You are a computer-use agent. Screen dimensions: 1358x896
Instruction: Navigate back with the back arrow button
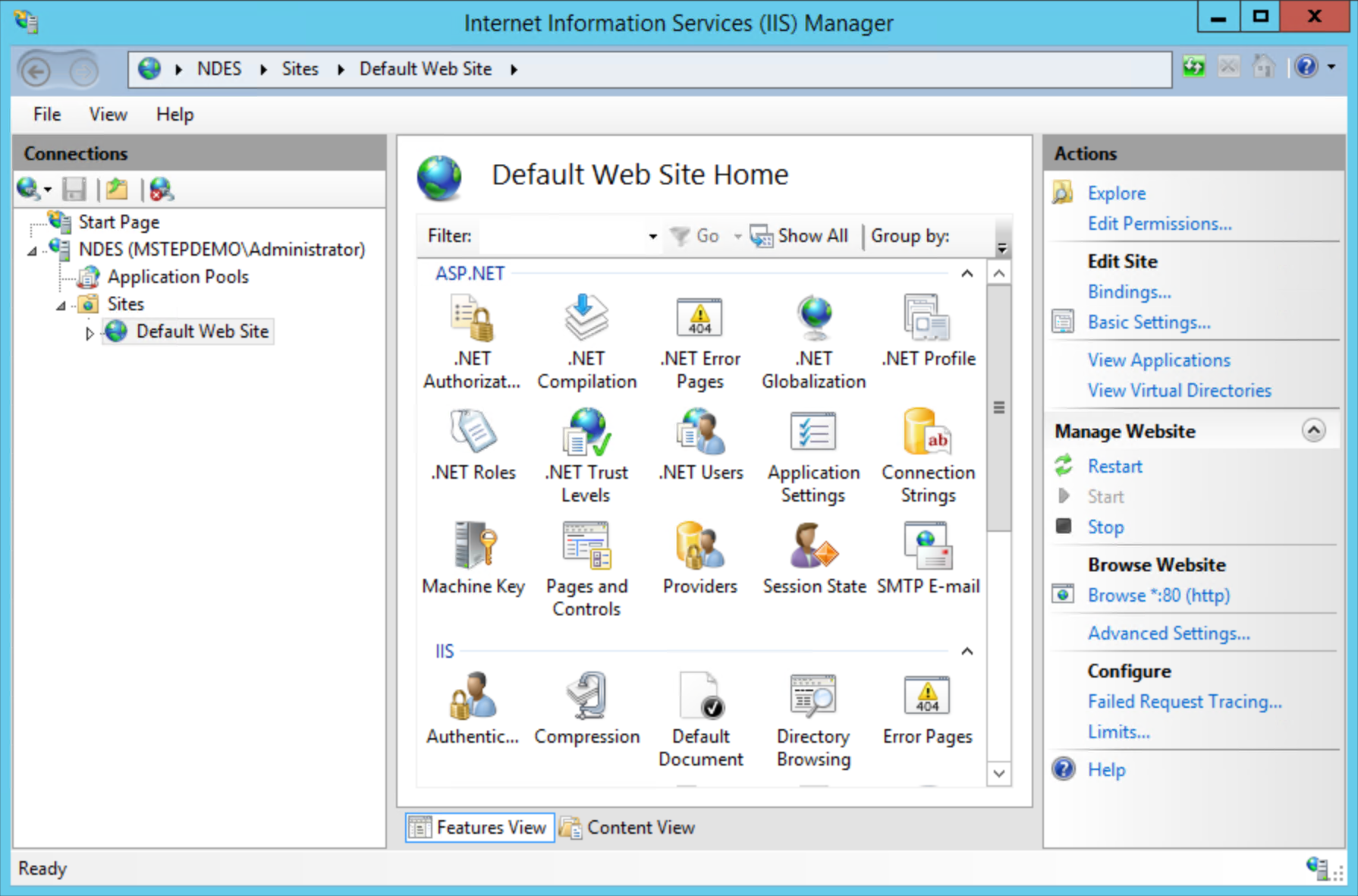36,71
